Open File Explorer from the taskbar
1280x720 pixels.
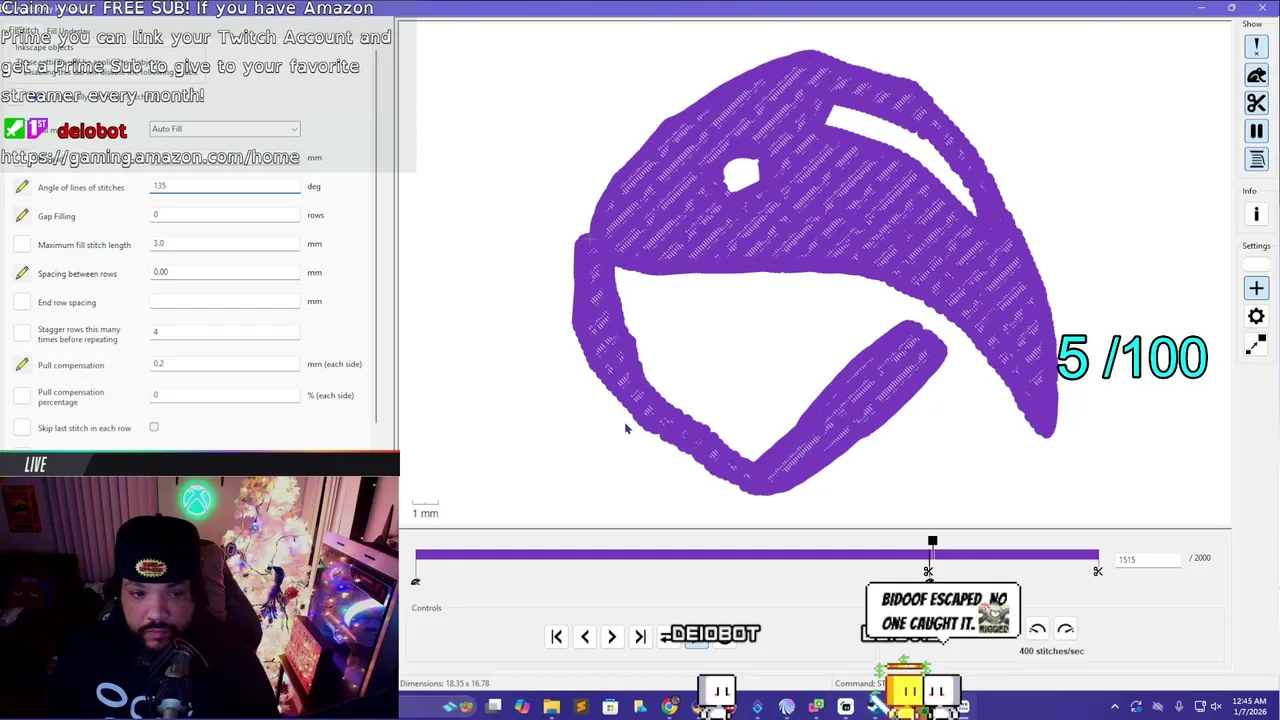(x=552, y=707)
